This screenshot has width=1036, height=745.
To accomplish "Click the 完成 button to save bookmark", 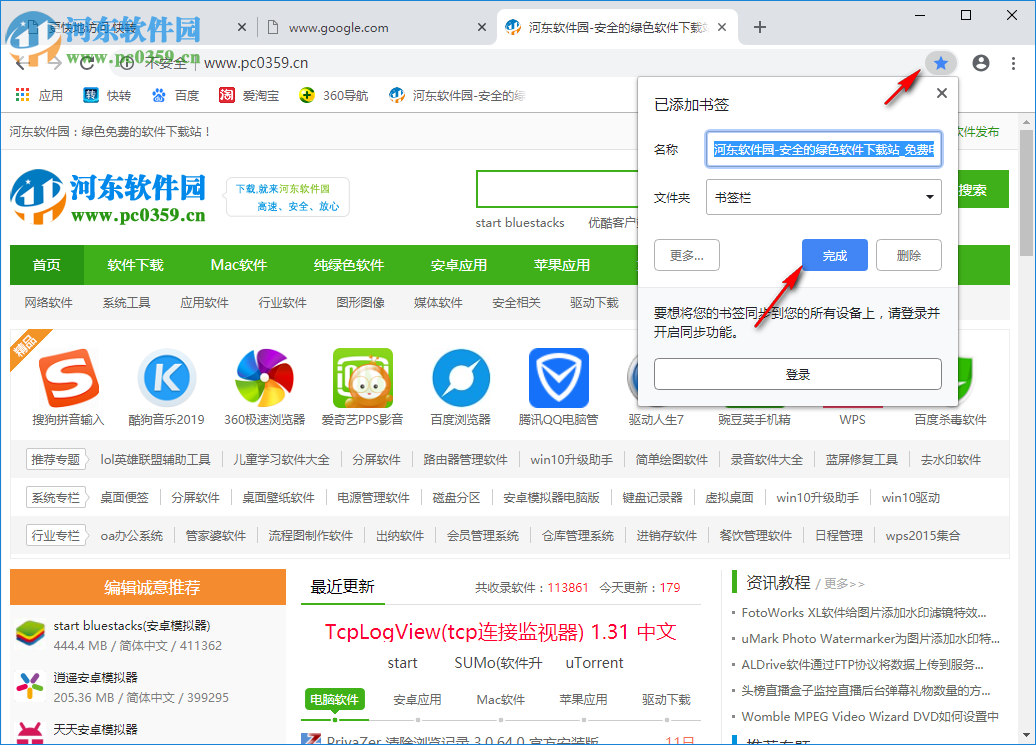I will (x=834, y=255).
